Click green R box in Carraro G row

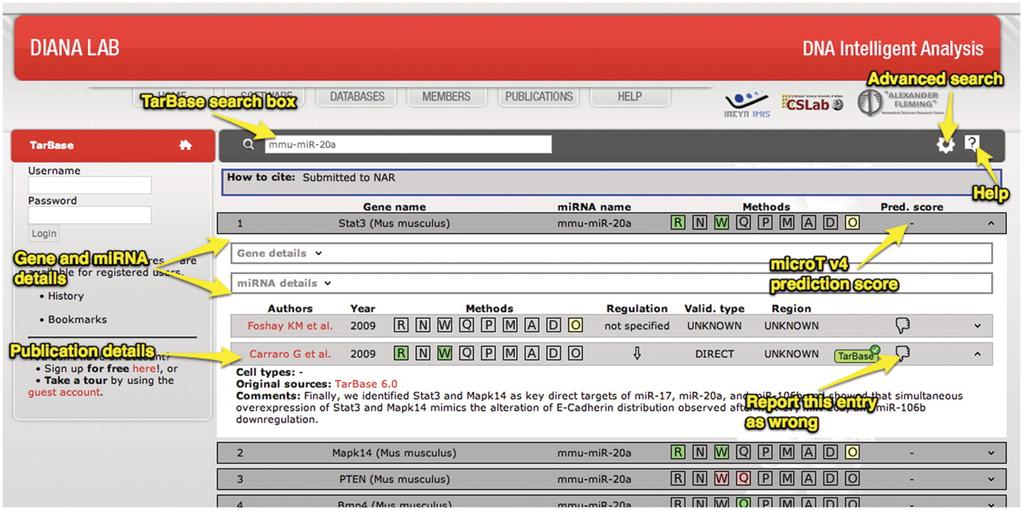tap(401, 353)
